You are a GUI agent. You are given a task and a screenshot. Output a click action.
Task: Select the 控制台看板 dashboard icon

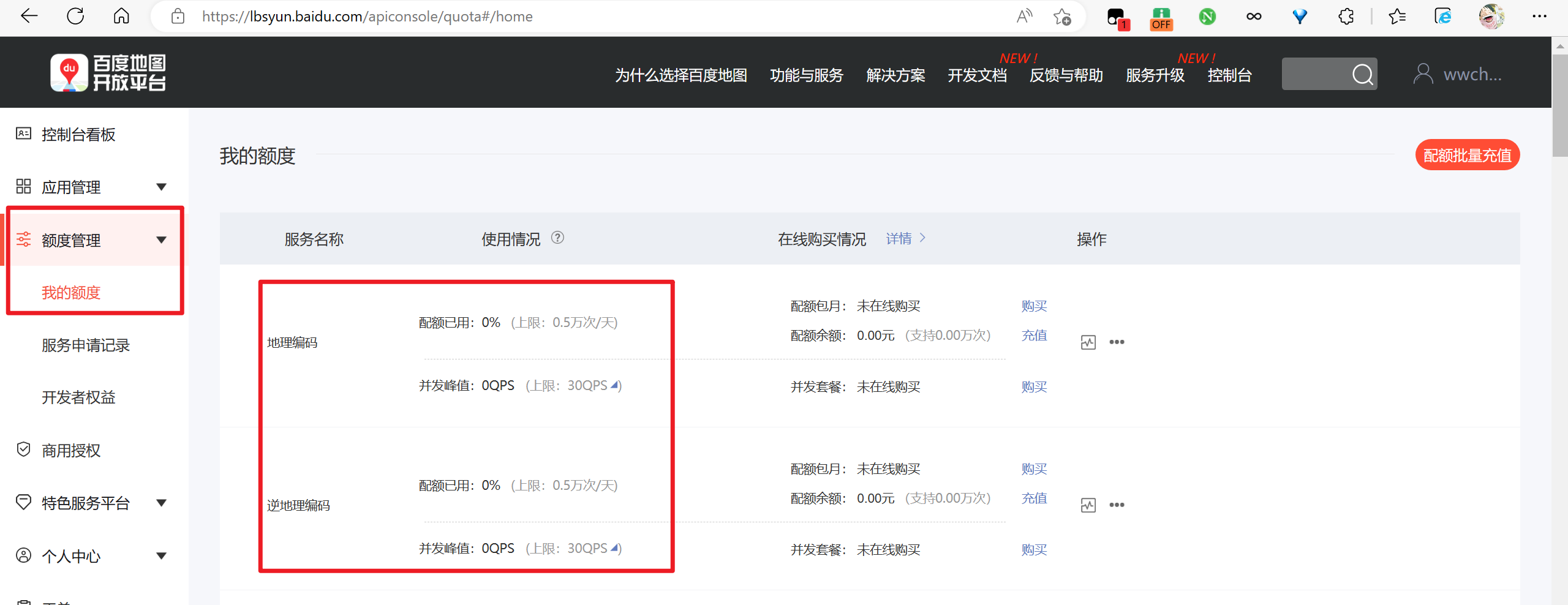(23, 134)
